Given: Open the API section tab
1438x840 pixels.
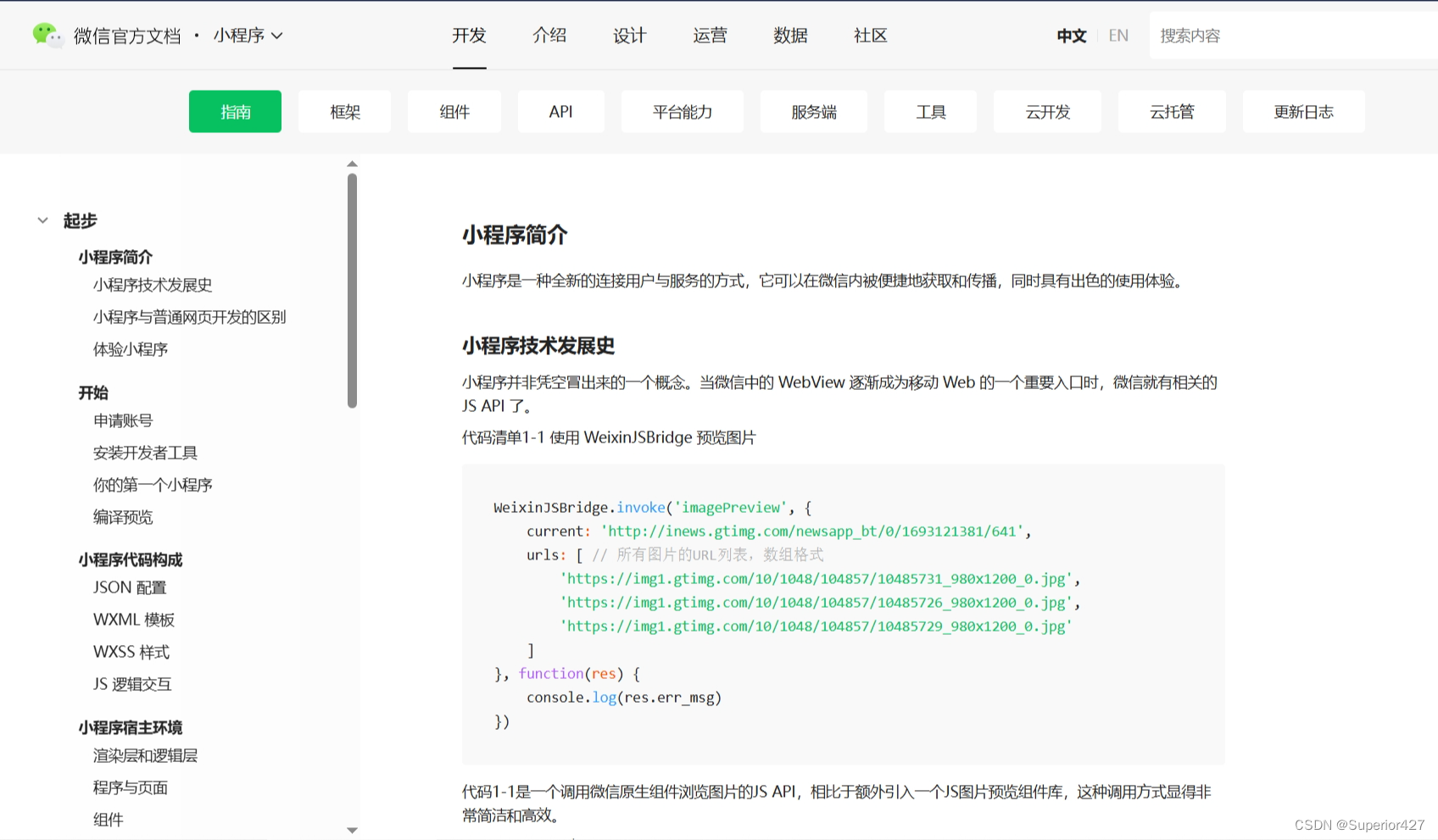Looking at the screenshot, I should 561,111.
